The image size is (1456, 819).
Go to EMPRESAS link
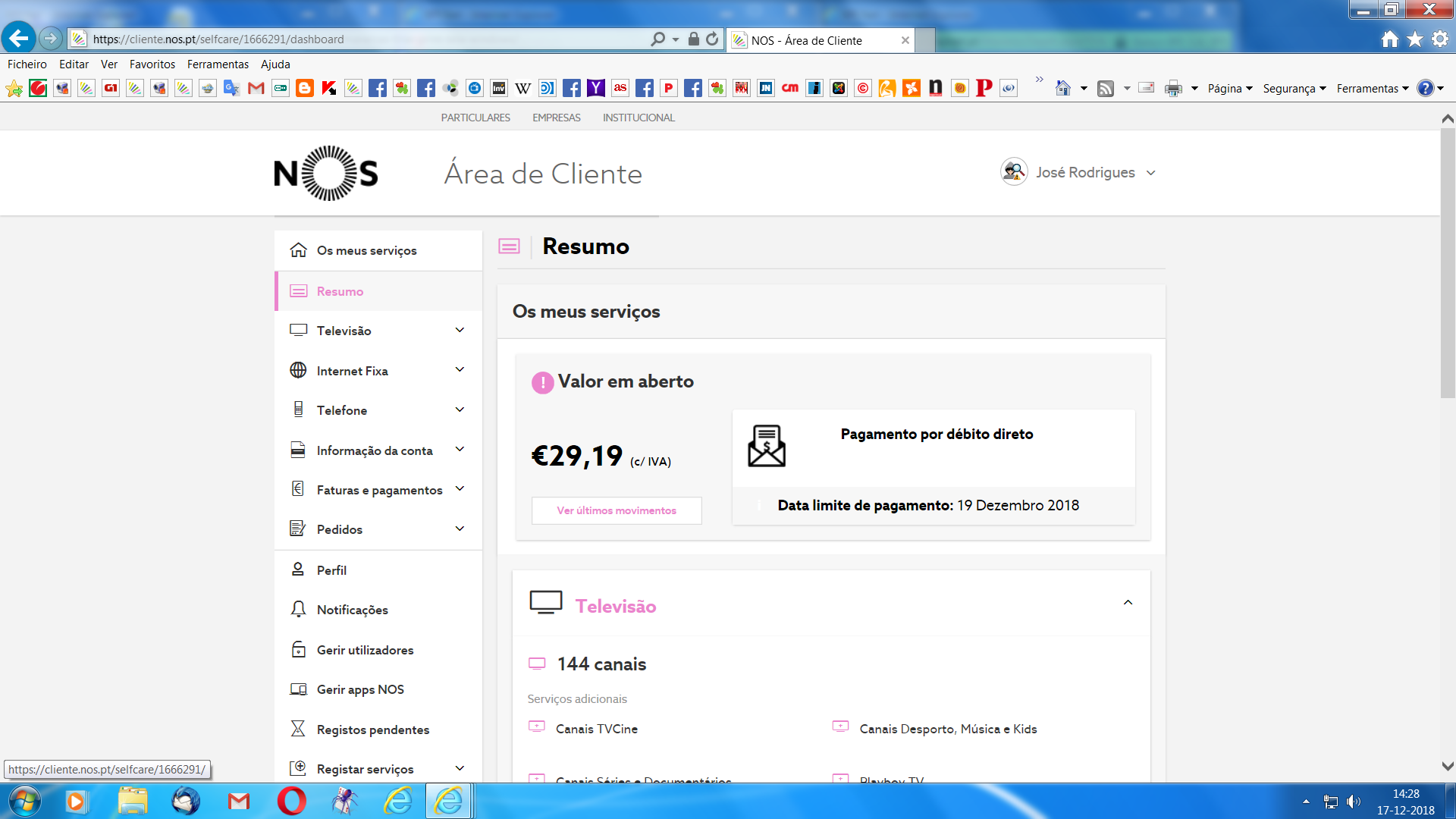coord(557,118)
